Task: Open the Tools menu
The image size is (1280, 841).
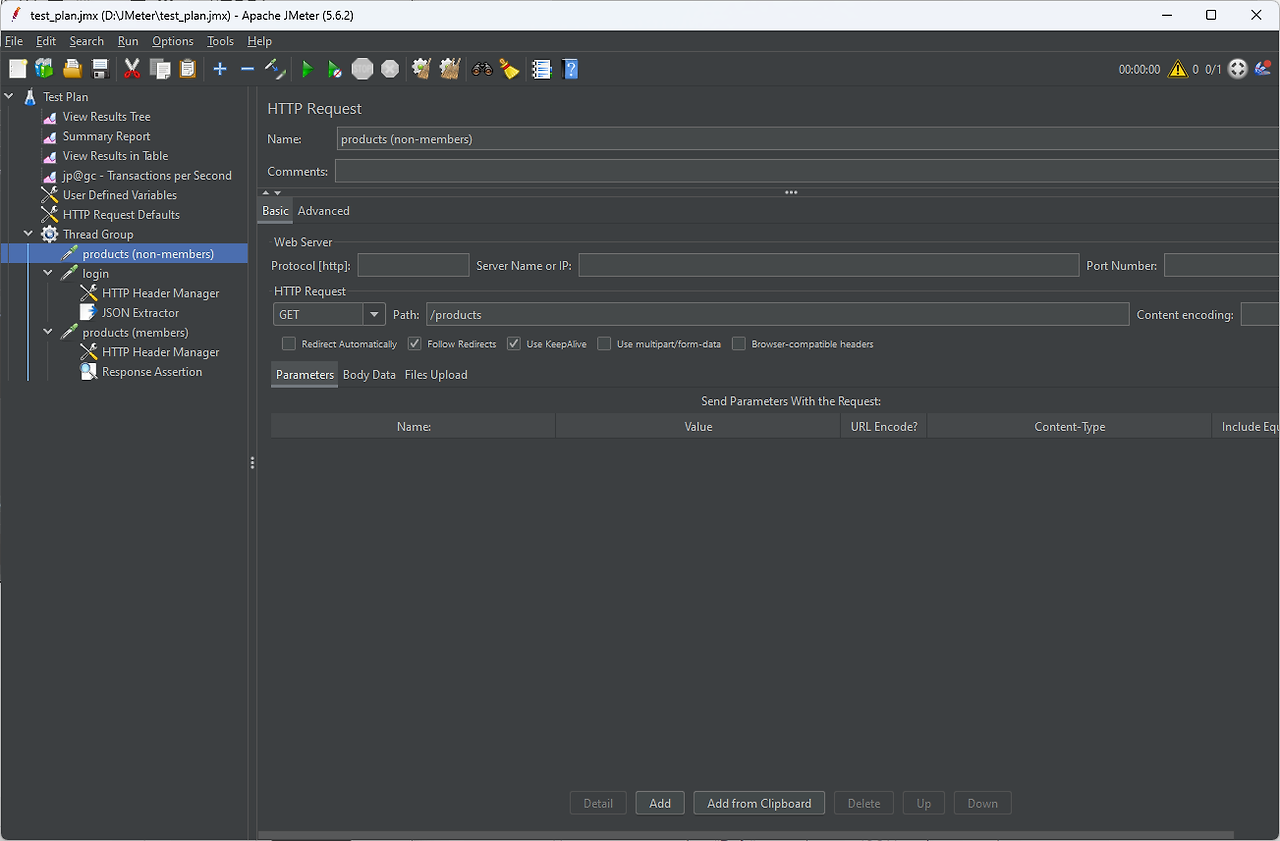Action: 220,41
